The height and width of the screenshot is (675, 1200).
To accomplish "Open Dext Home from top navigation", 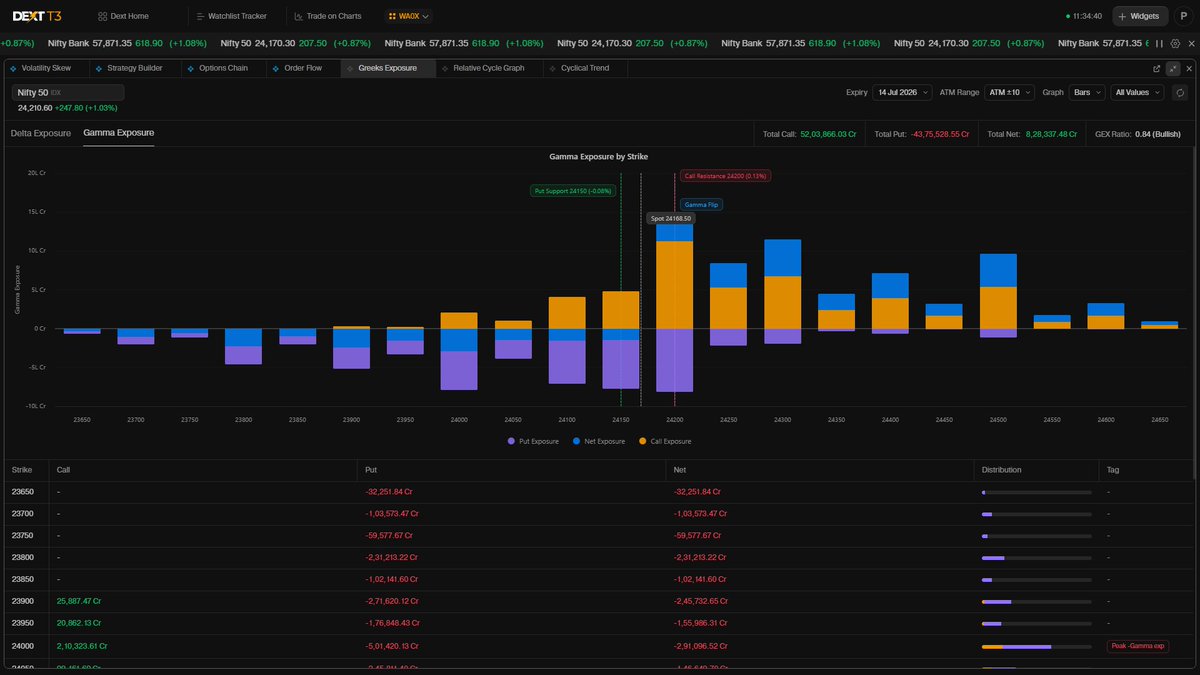I will (x=124, y=16).
